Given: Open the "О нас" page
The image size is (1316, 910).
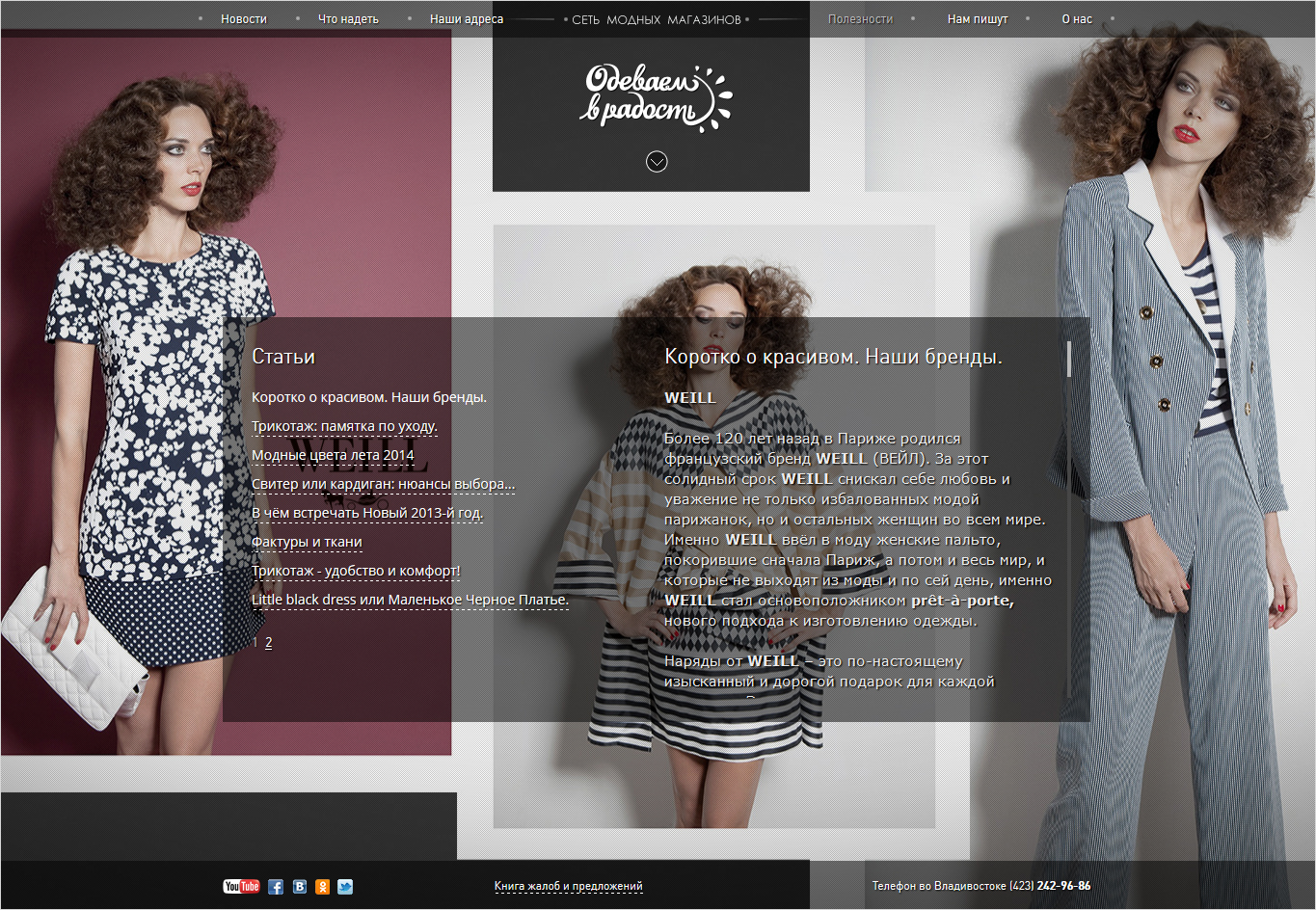Looking at the screenshot, I should [1077, 19].
